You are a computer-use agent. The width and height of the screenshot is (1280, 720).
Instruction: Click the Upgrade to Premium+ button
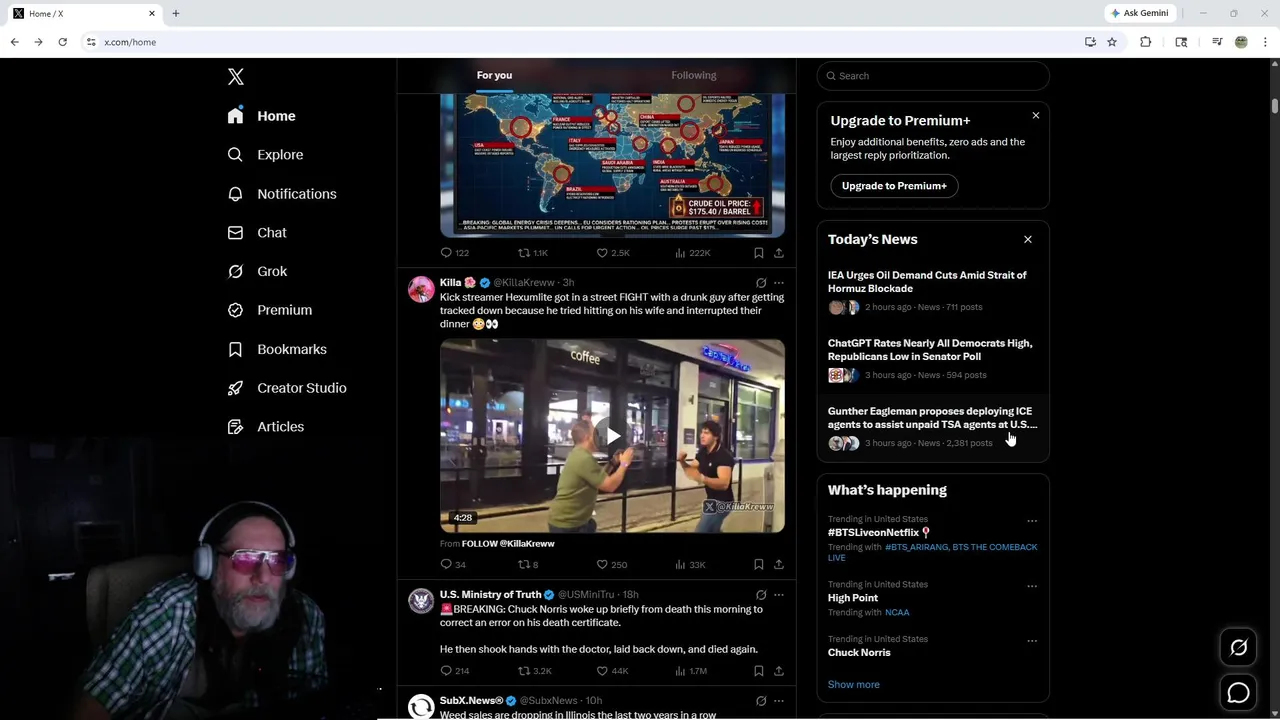click(x=894, y=186)
